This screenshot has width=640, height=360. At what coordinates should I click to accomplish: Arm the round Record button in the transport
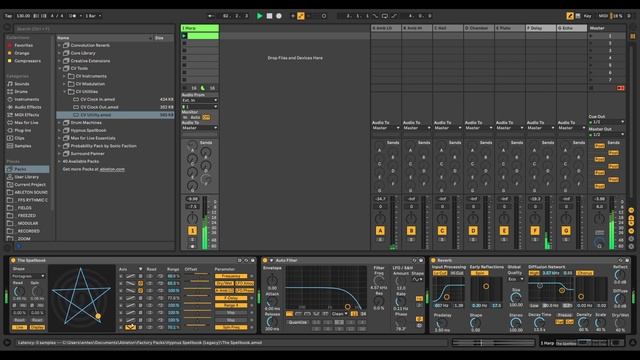click(279, 16)
